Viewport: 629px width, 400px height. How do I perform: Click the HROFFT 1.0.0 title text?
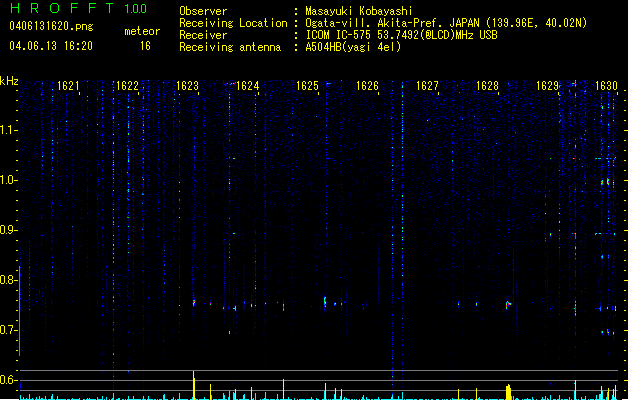point(78,8)
